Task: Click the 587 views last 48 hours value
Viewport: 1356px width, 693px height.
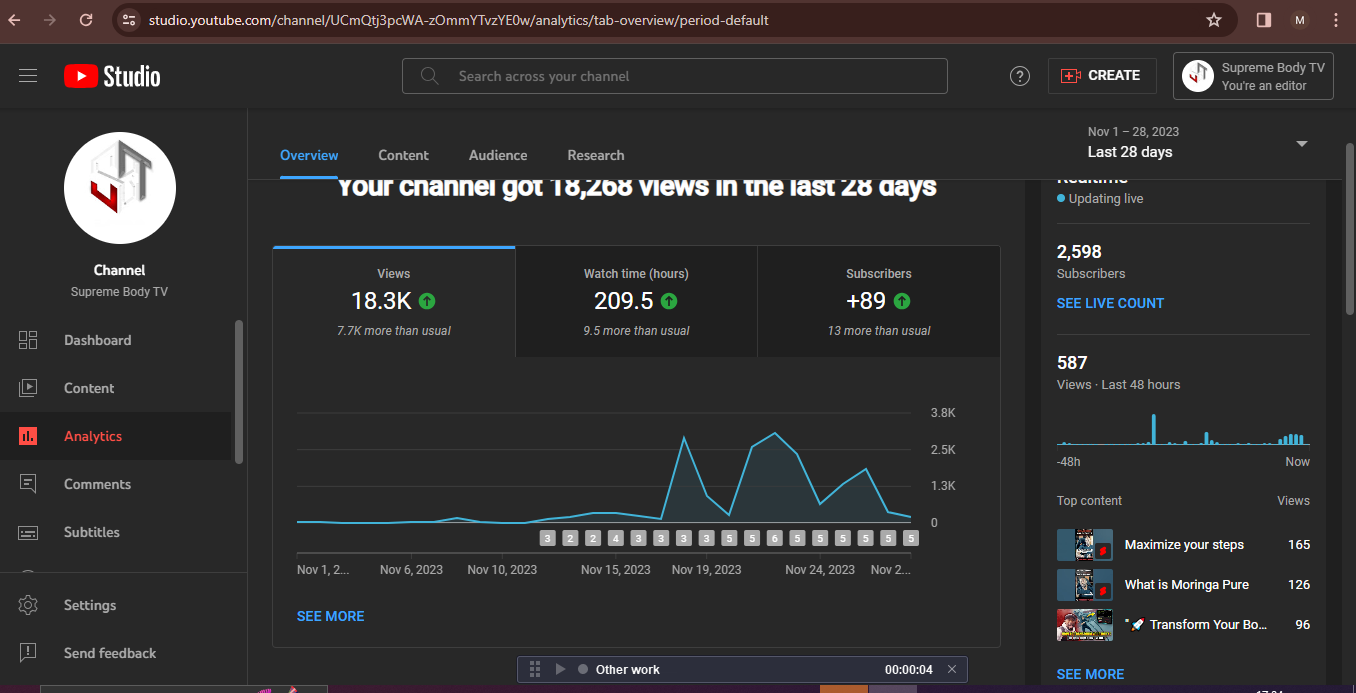Action: click(1072, 363)
